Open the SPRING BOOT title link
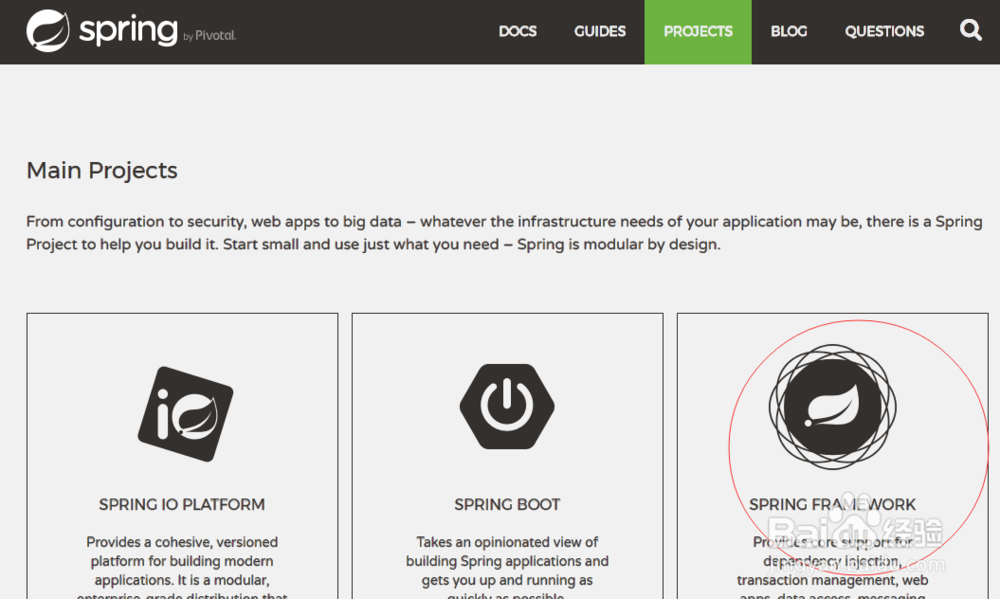 tap(507, 505)
